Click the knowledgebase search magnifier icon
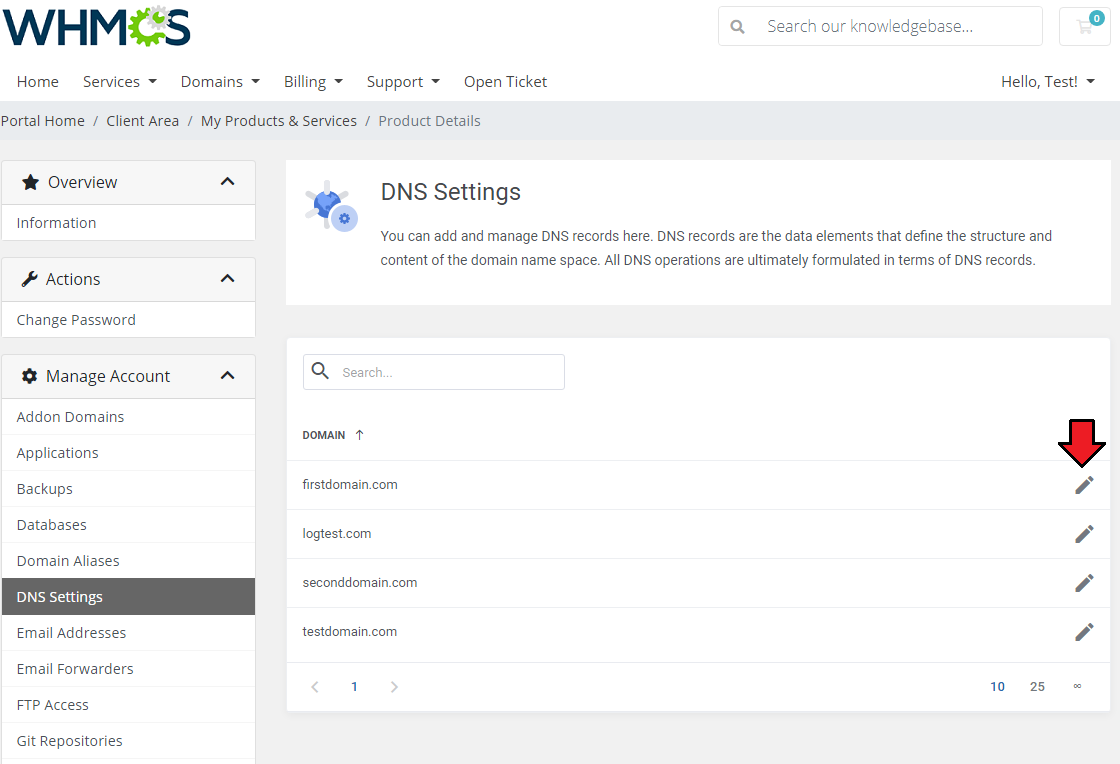Viewport: 1120px width, 764px height. [737, 27]
